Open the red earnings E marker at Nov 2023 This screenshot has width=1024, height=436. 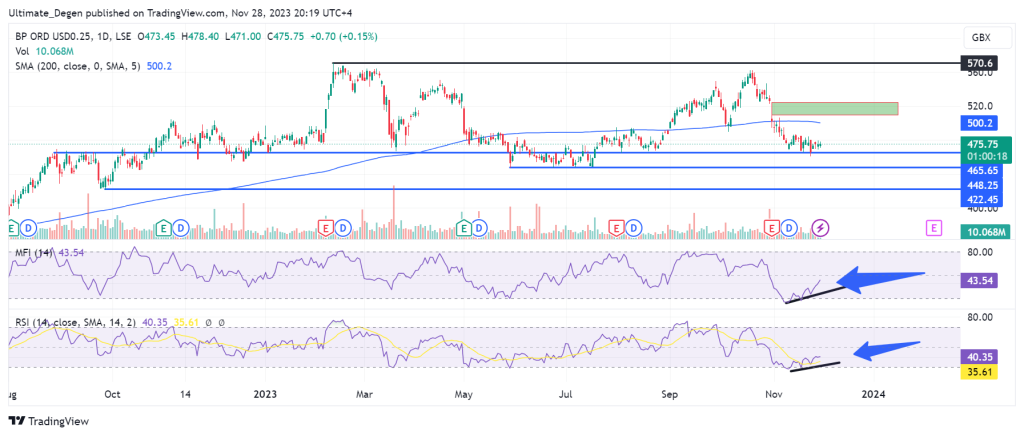click(x=773, y=228)
